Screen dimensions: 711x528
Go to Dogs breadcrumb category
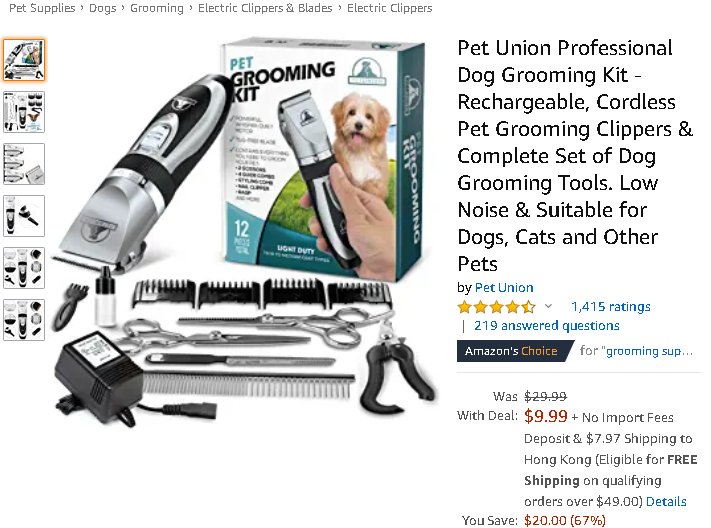102,8
